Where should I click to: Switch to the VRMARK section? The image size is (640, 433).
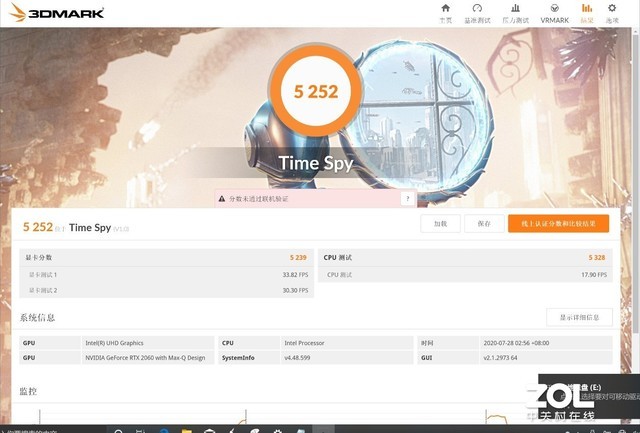(554, 13)
